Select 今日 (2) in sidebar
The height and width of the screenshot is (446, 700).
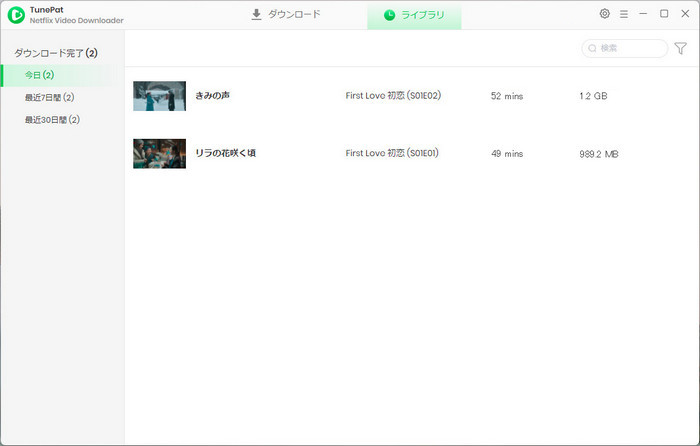pos(62,75)
